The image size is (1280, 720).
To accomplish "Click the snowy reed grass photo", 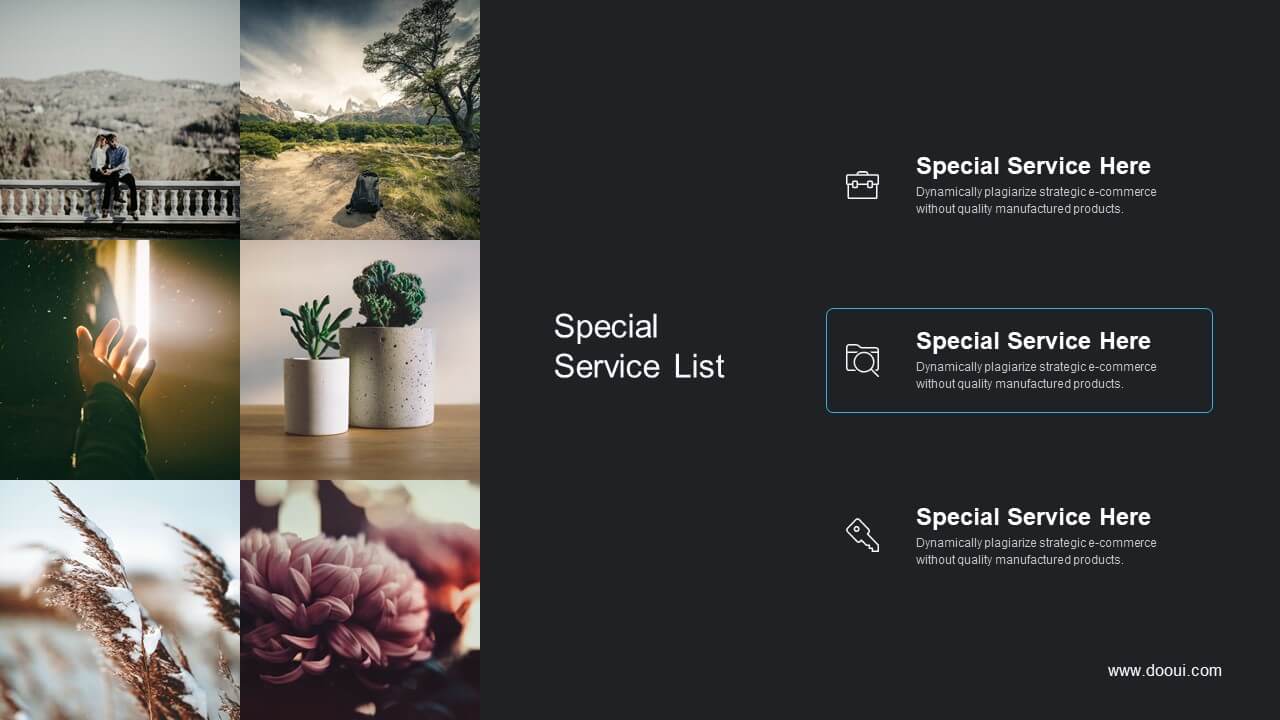I will (x=120, y=600).
